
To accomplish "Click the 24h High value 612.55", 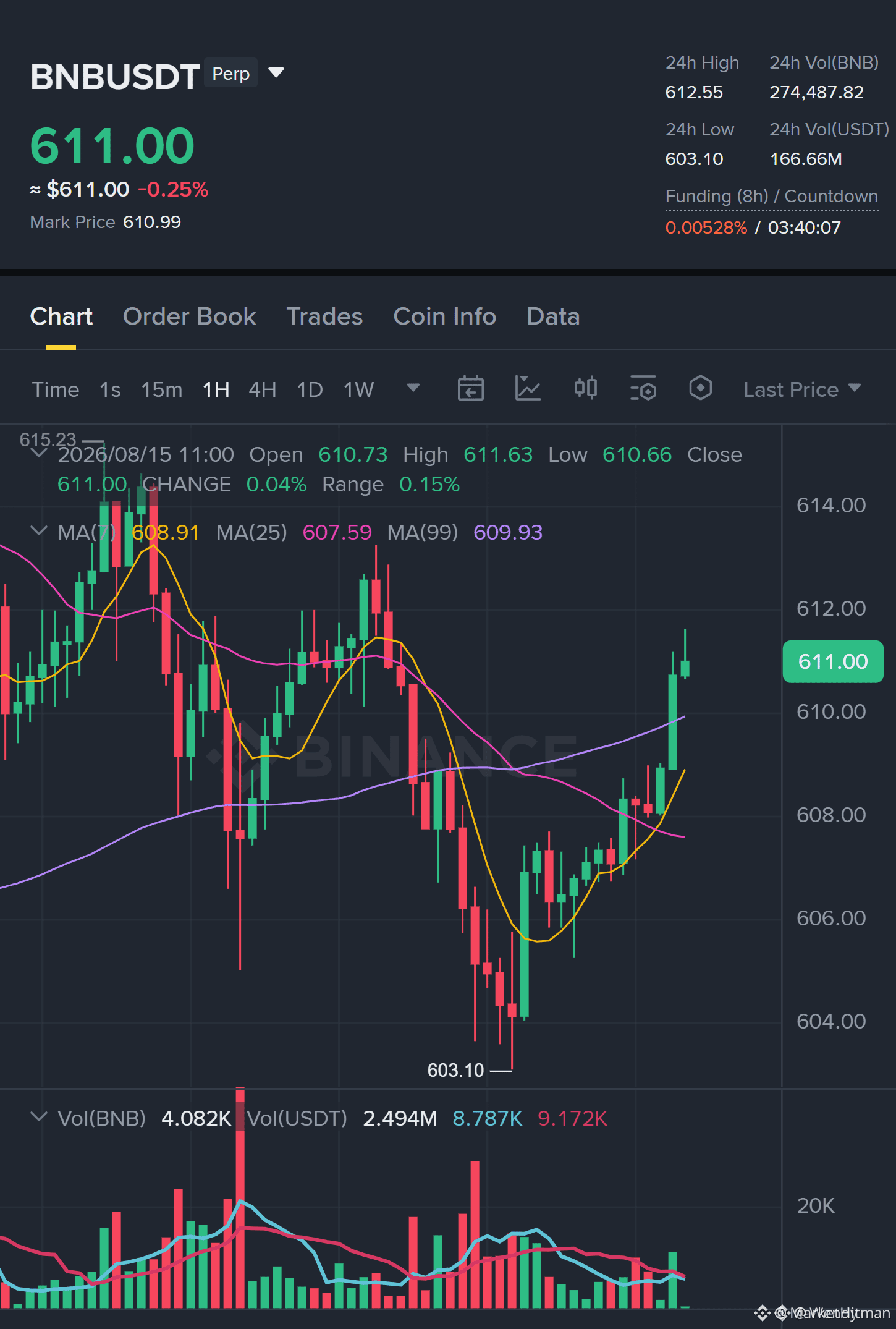I will [694, 92].
